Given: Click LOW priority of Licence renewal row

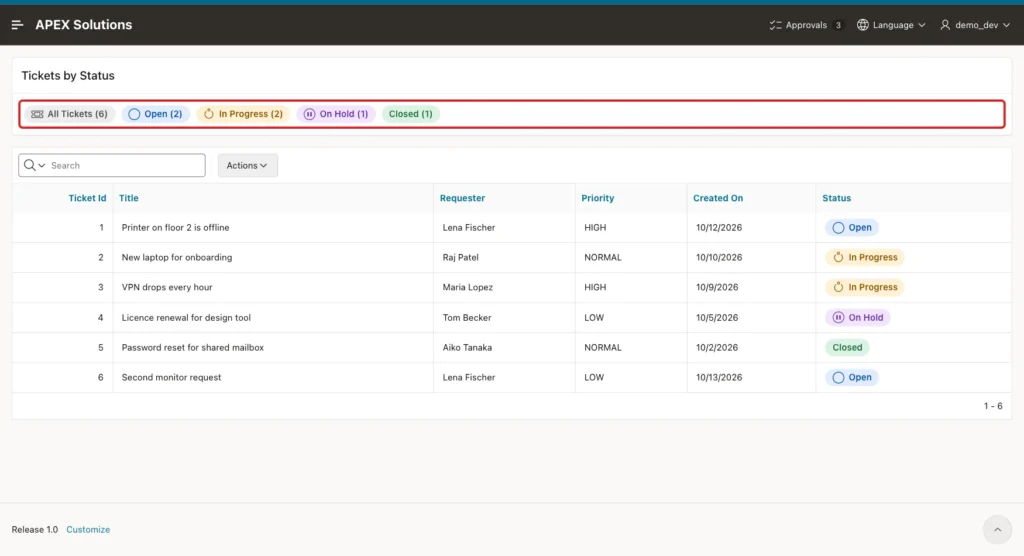Looking at the screenshot, I should [x=594, y=318].
